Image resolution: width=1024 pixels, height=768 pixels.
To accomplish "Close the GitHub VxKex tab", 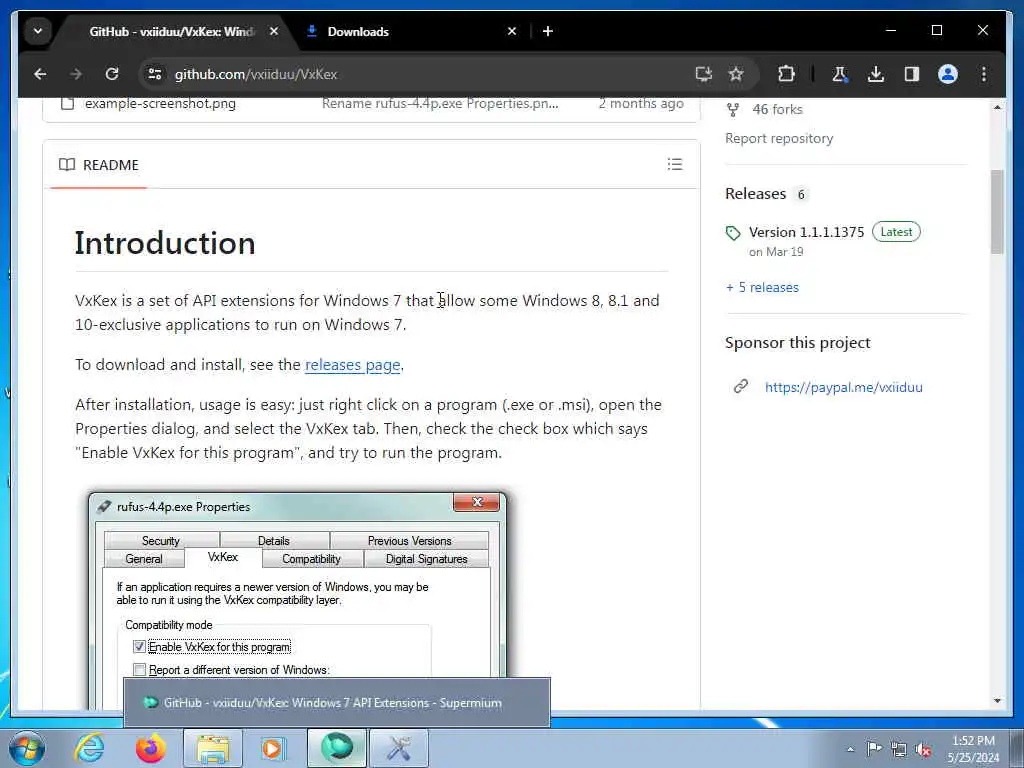I will pyautogui.click(x=274, y=31).
